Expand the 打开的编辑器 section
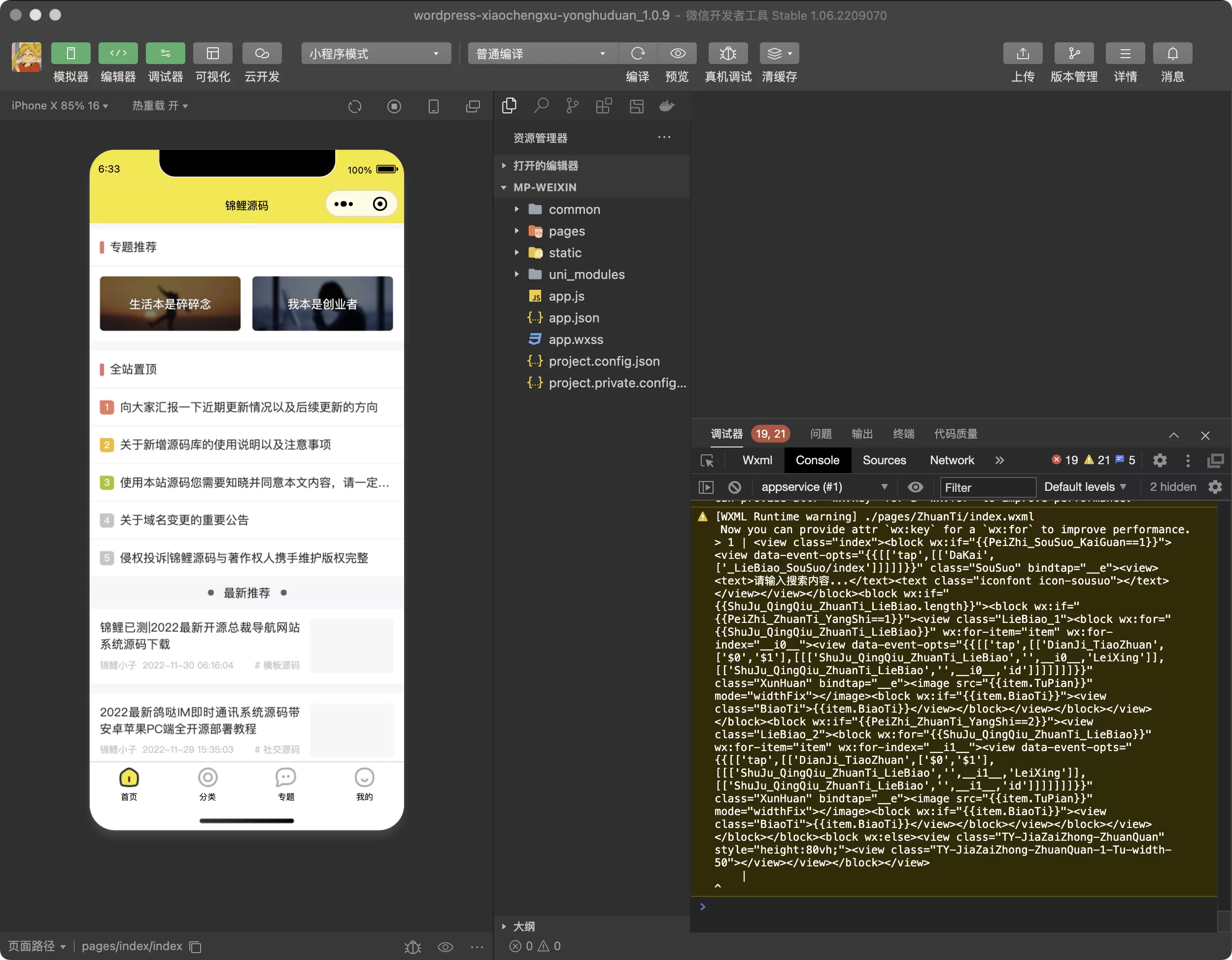 click(x=592, y=165)
